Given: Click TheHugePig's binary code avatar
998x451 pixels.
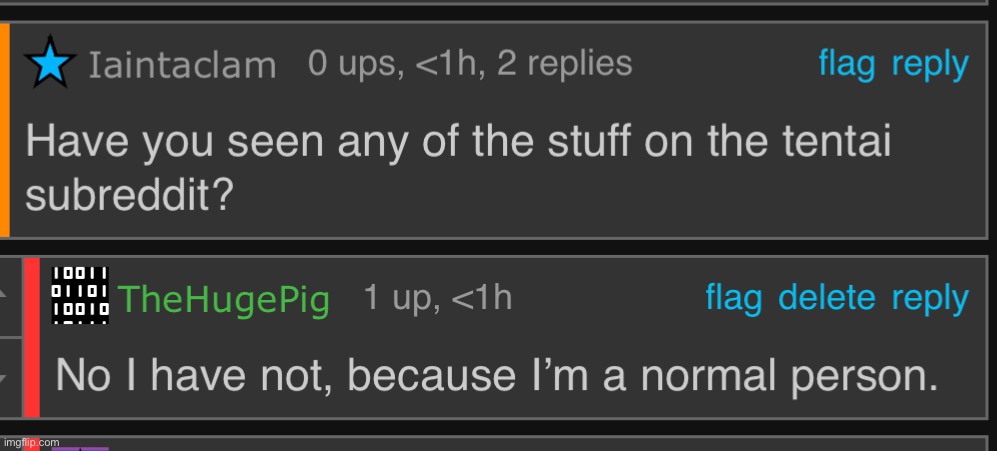Looking at the screenshot, I should click(x=80, y=295).
